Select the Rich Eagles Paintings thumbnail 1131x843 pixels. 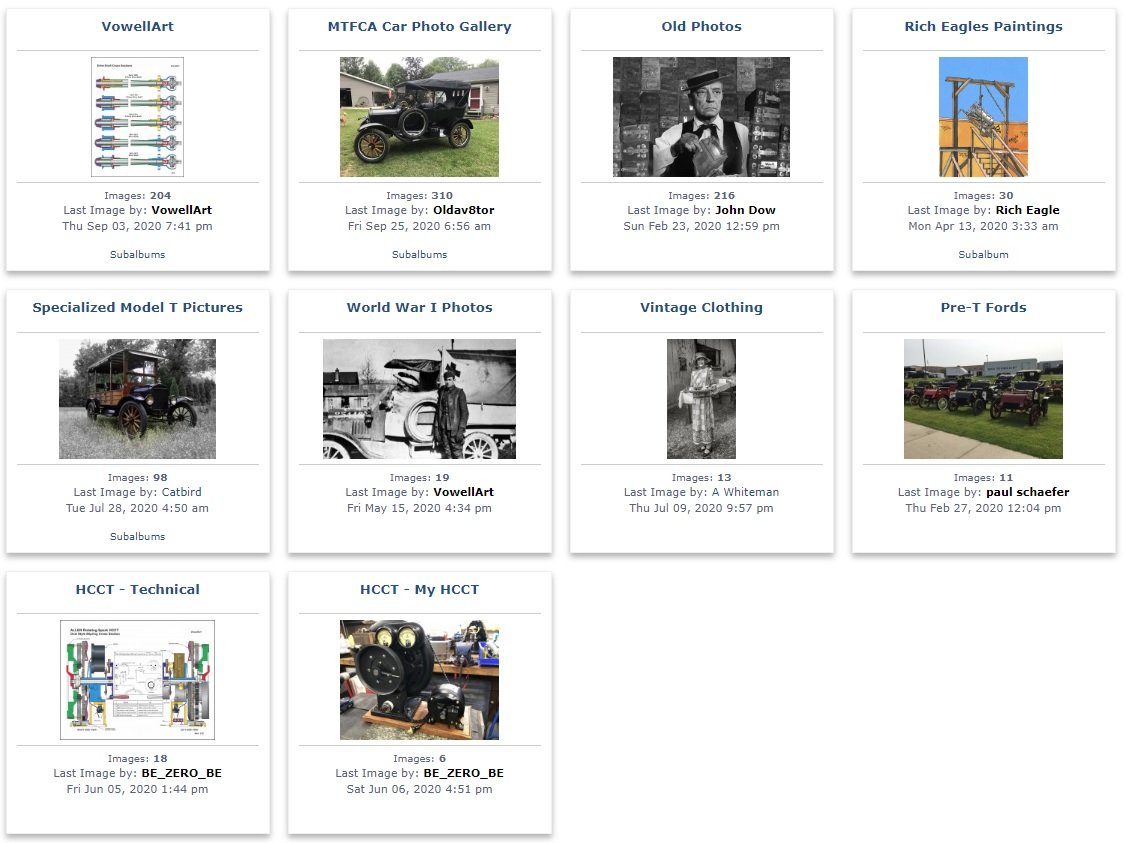983,117
